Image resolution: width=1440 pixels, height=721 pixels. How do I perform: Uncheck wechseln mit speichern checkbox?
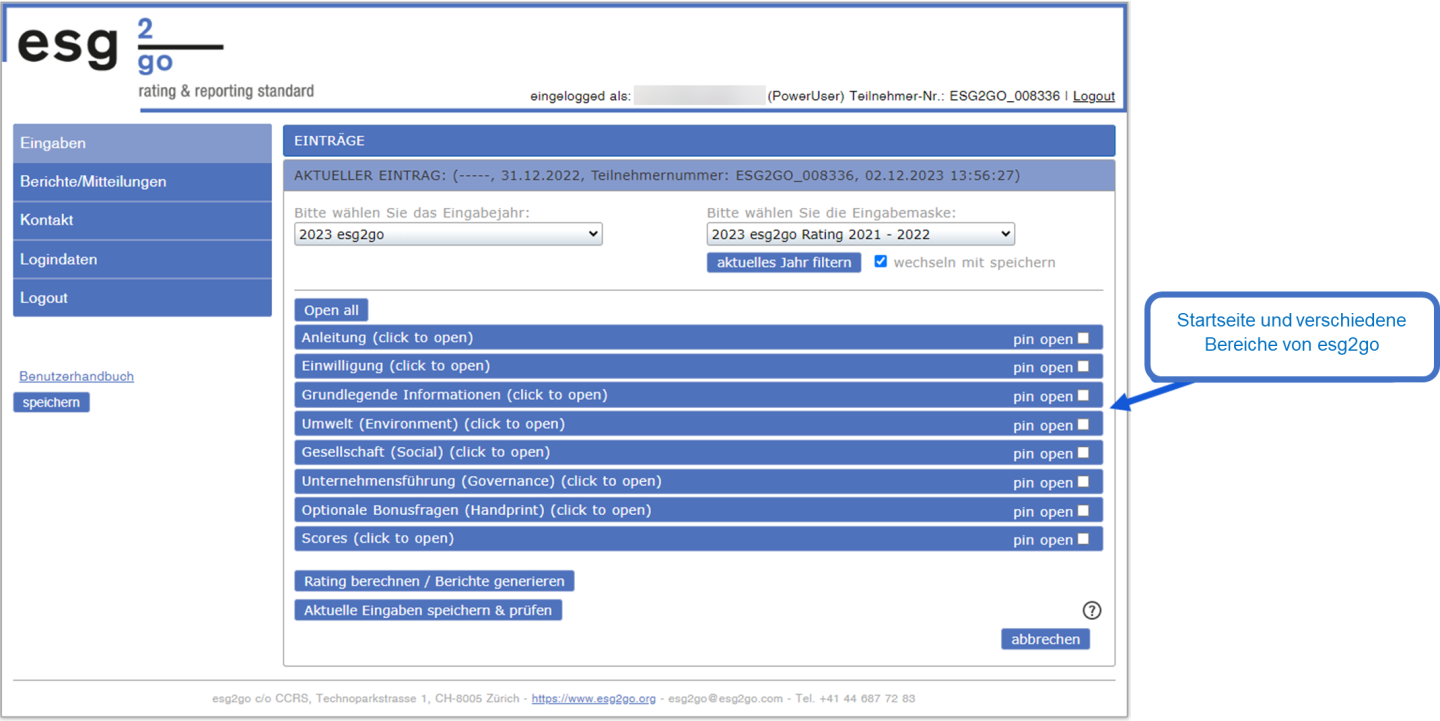tap(880, 262)
